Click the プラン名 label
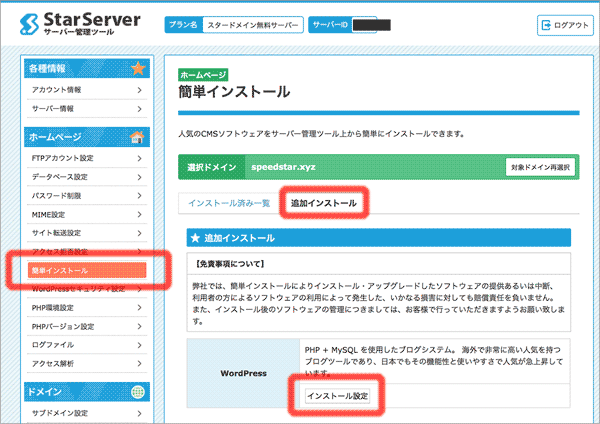The width and height of the screenshot is (600, 424). tap(183, 25)
